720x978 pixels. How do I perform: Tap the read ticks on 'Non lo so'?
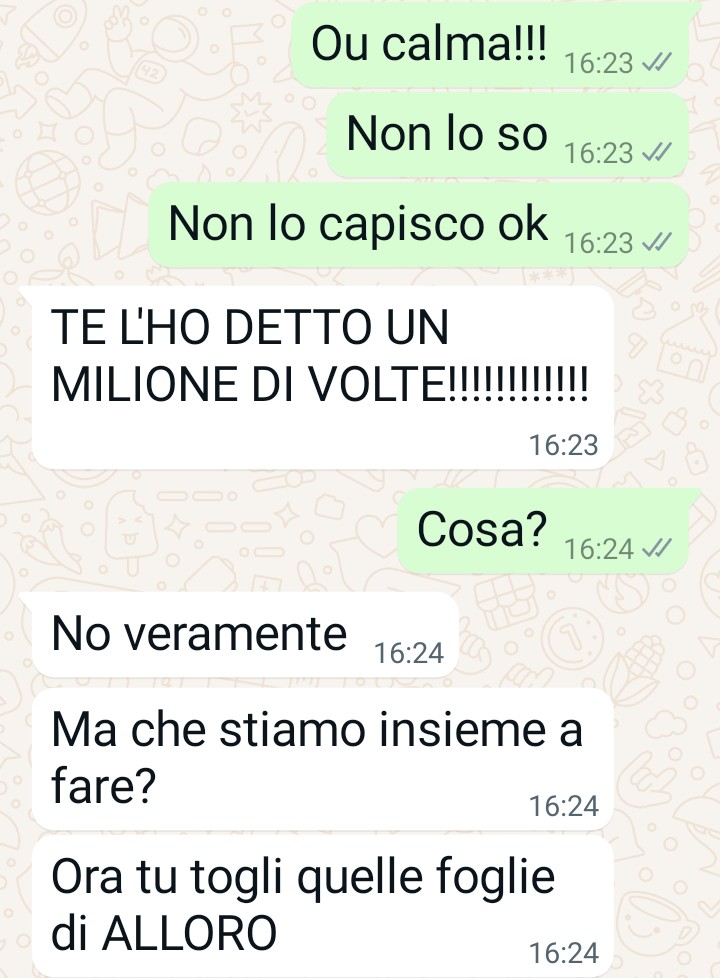pyautogui.click(x=656, y=152)
